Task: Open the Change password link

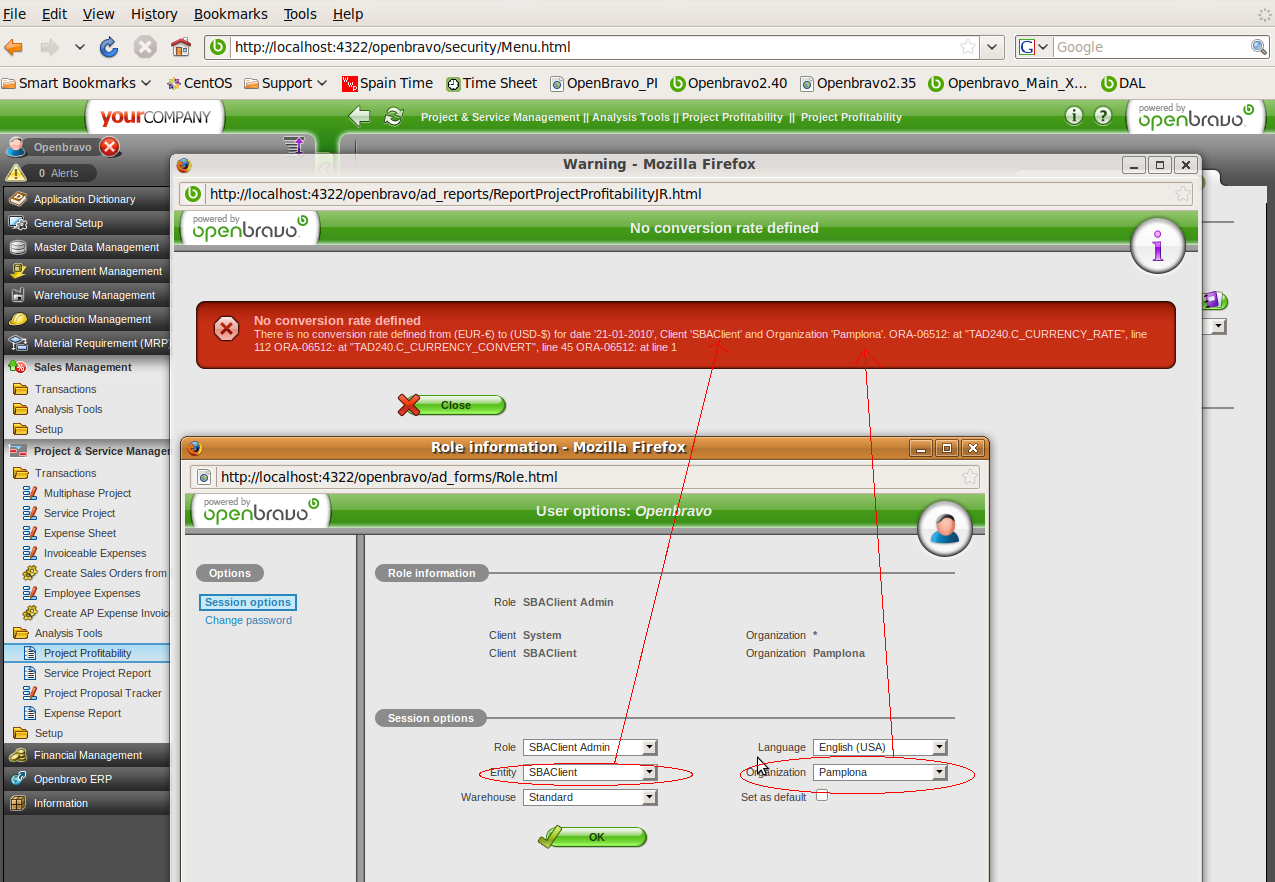Action: (x=248, y=620)
